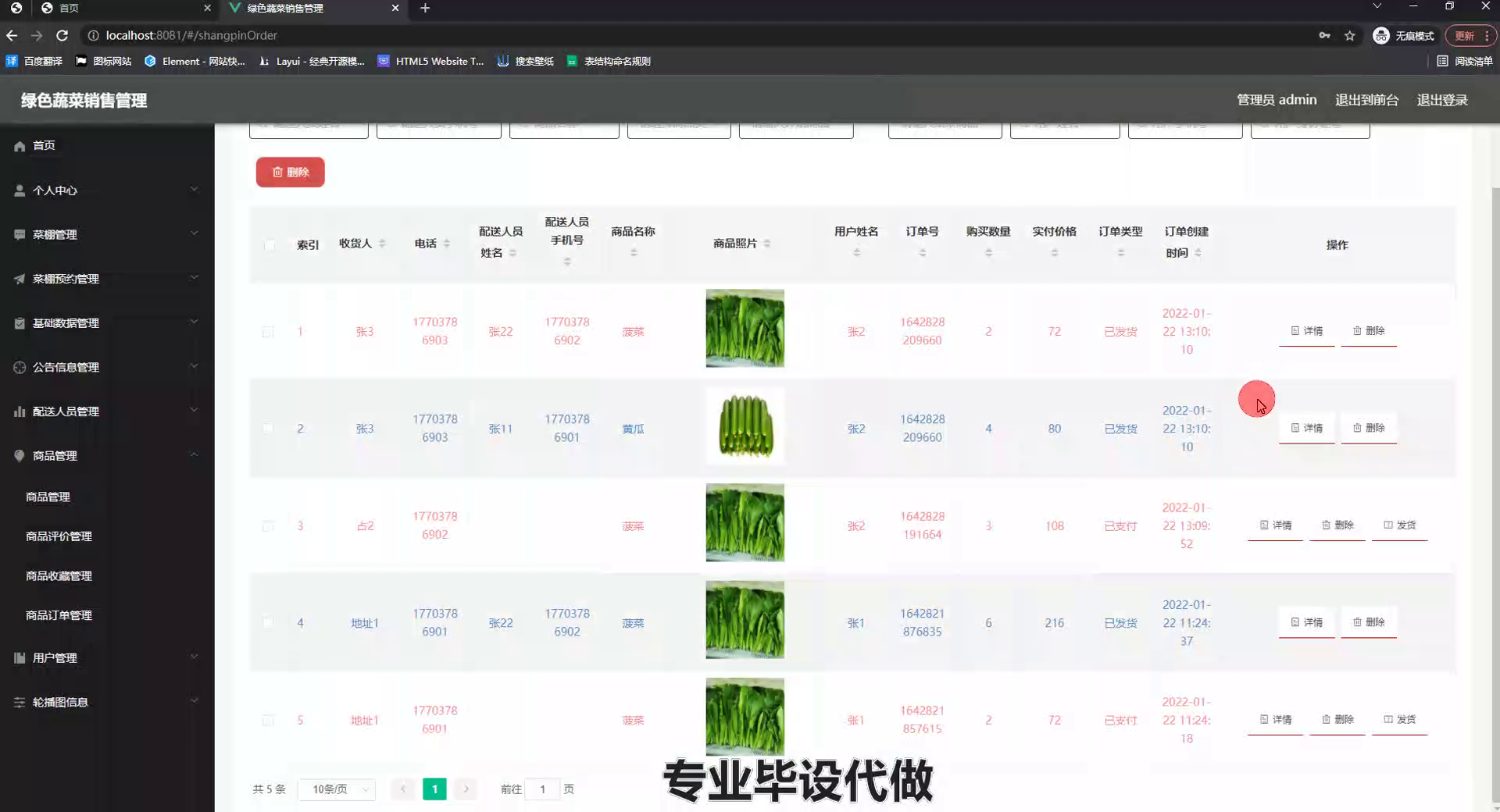Image resolution: width=1500 pixels, height=812 pixels.
Task: Sort by 订单创建时间 column sort arrows
Action: 1198,253
